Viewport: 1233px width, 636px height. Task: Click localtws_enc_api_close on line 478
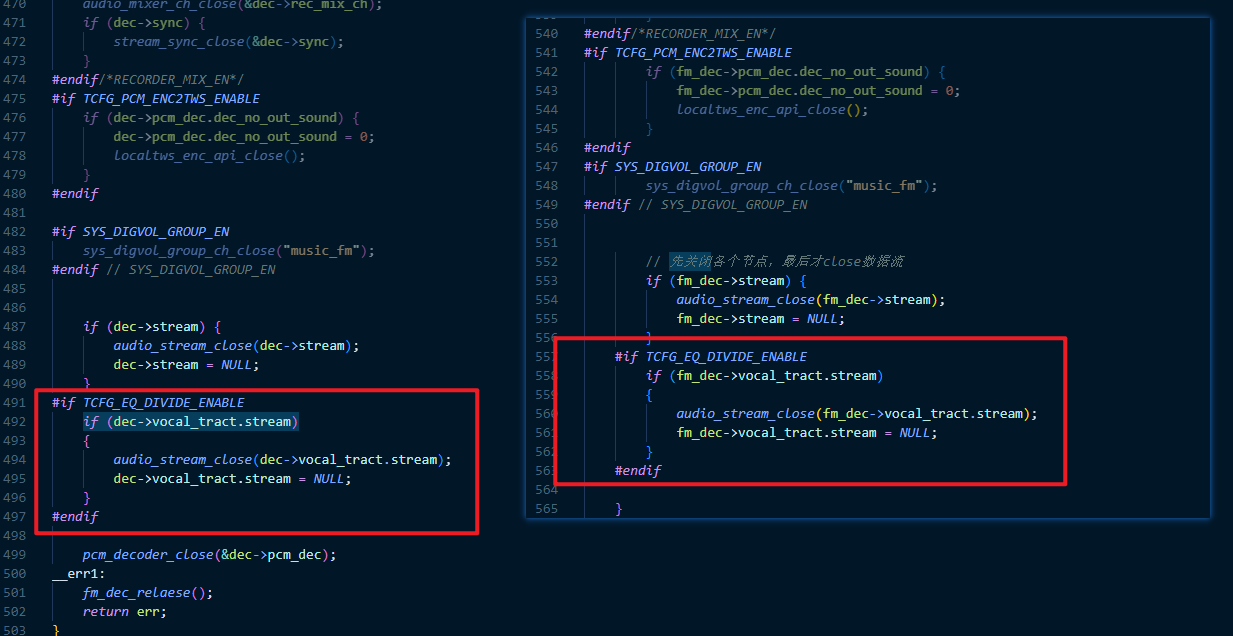(x=198, y=155)
